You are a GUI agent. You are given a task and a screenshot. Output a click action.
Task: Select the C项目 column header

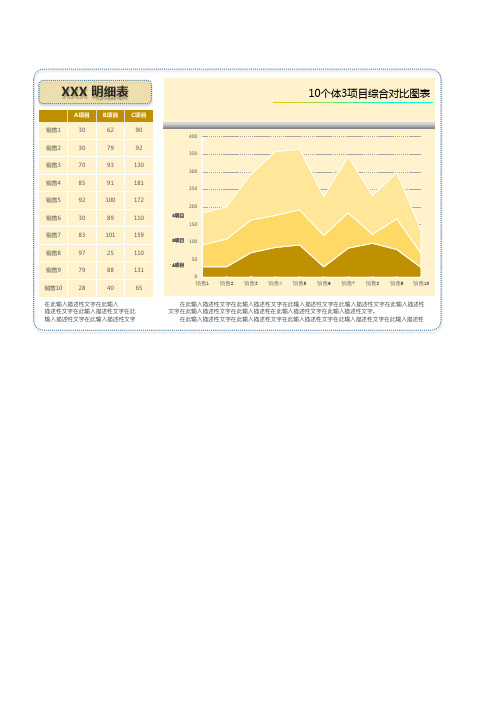click(139, 116)
